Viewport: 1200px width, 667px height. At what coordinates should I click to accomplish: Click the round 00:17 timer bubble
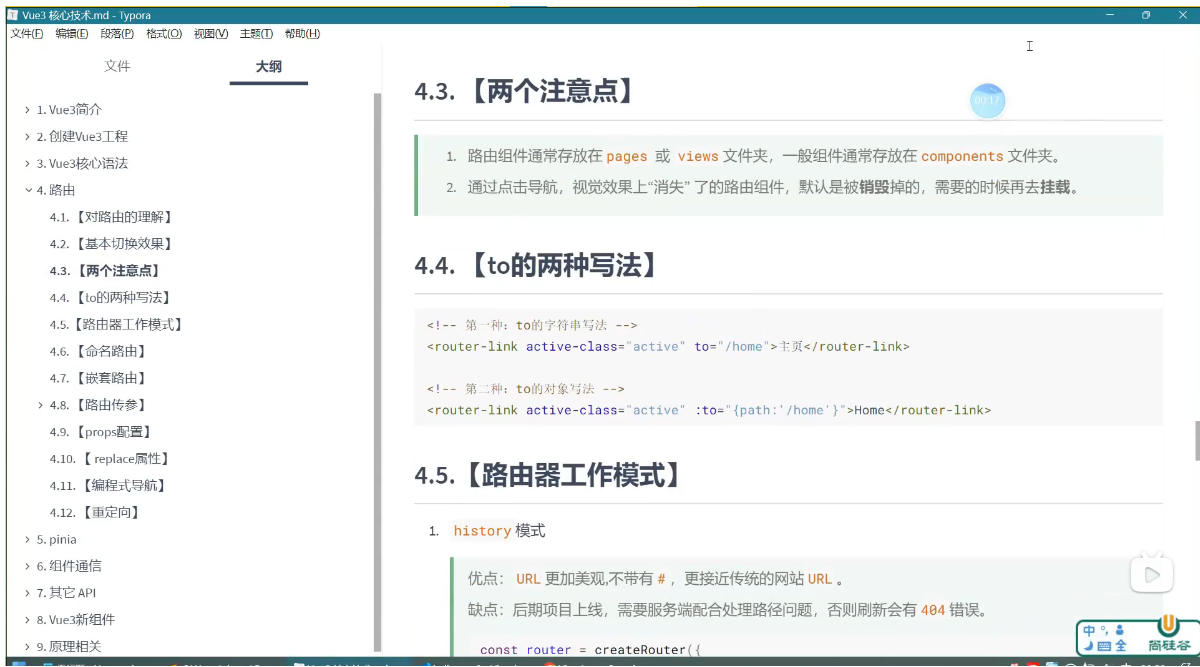coord(987,100)
